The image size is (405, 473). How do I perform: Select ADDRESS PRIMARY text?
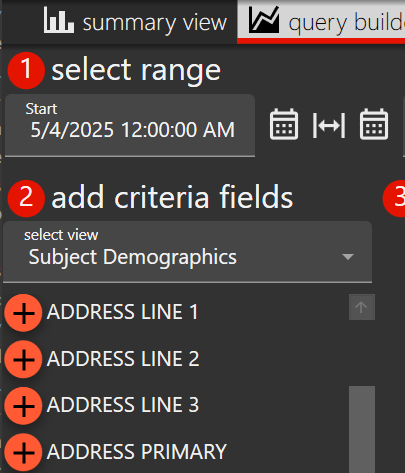point(137,452)
